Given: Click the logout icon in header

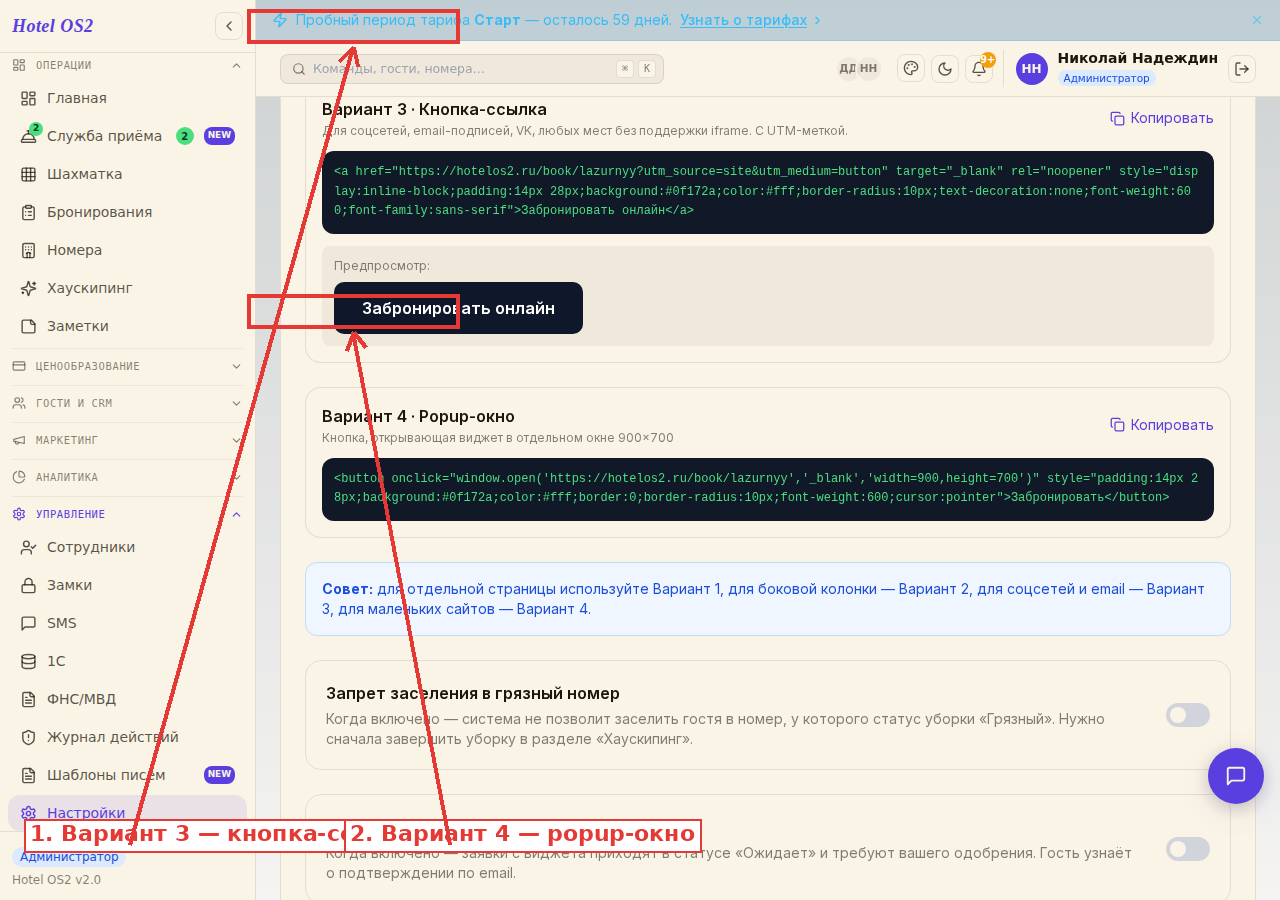Looking at the screenshot, I should click(1242, 68).
